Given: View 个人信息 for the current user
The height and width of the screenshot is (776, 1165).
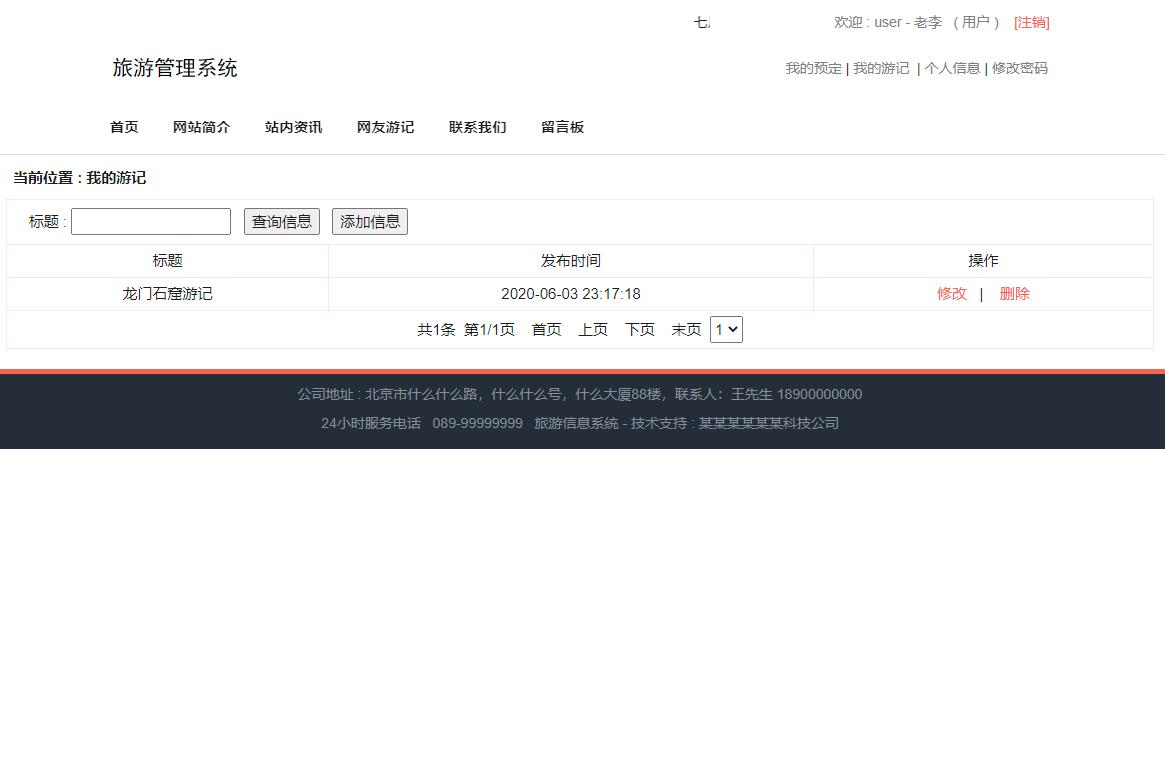Looking at the screenshot, I should click(x=952, y=68).
